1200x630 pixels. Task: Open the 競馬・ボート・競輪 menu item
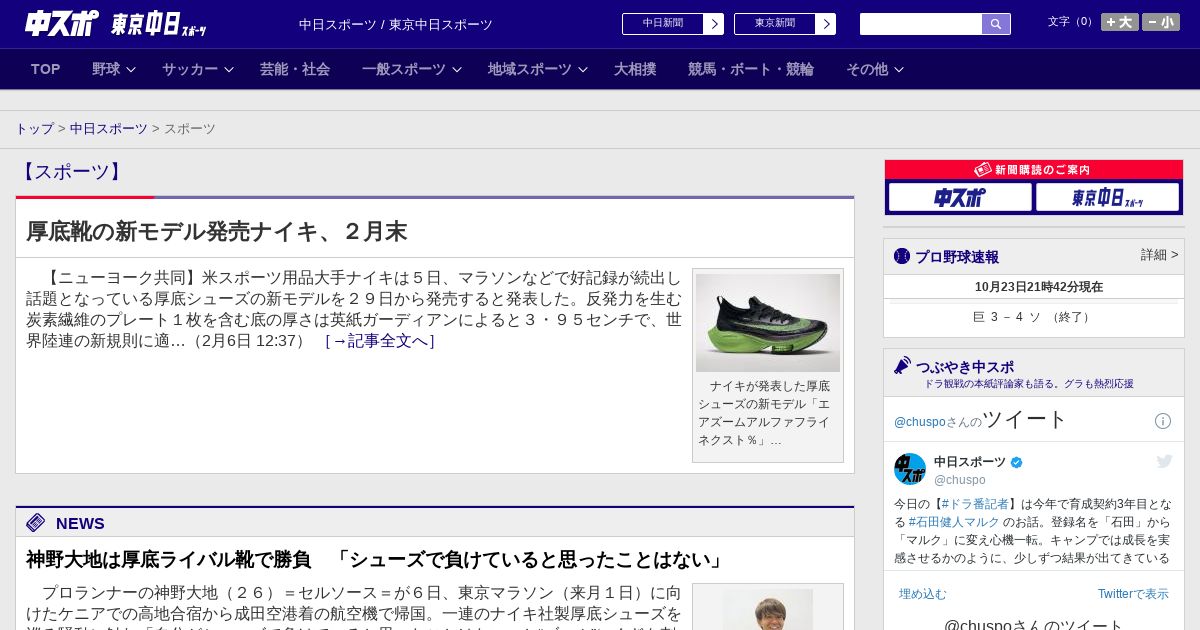click(x=751, y=69)
